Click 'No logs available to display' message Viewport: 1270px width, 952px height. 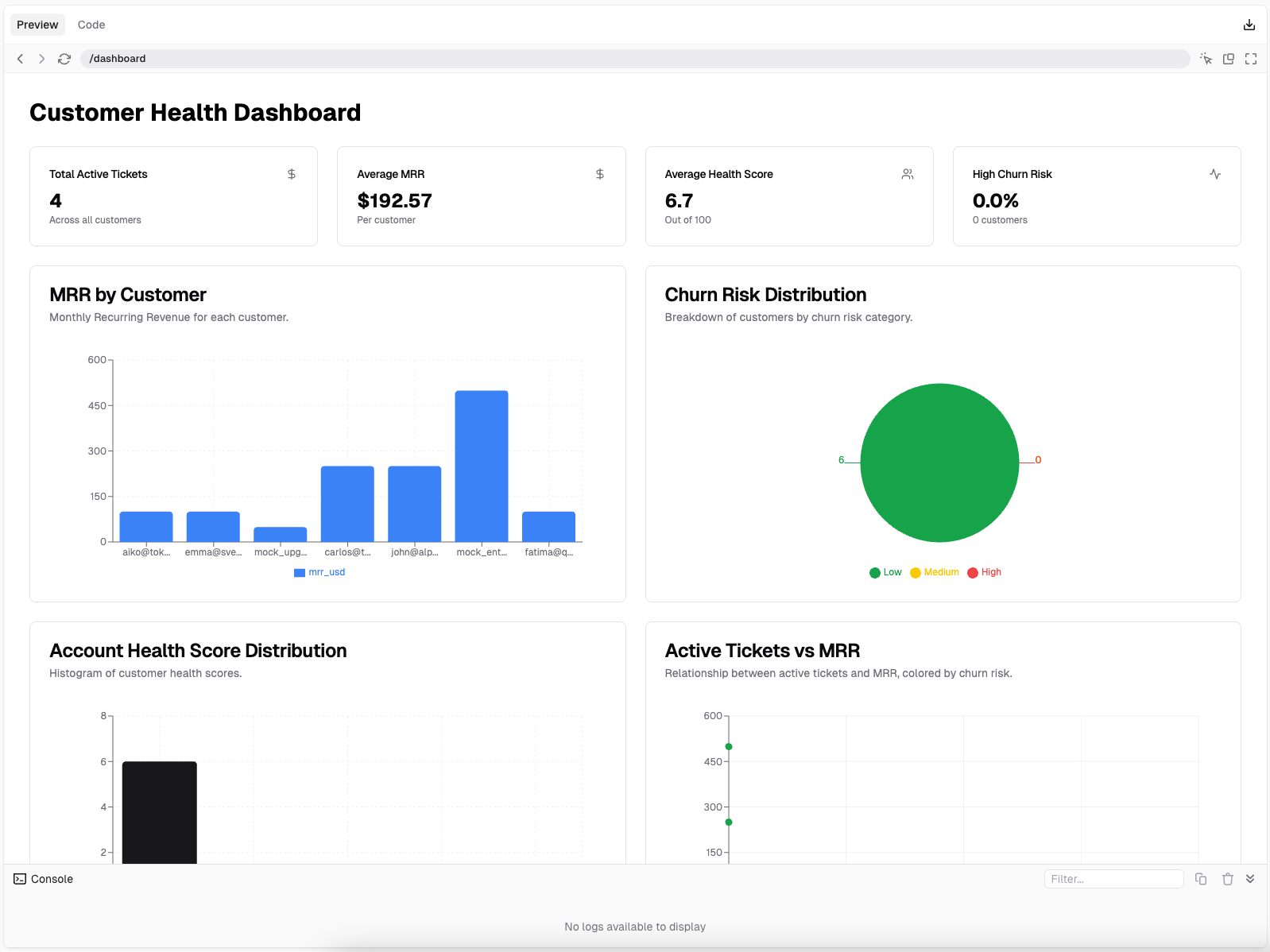(635, 927)
